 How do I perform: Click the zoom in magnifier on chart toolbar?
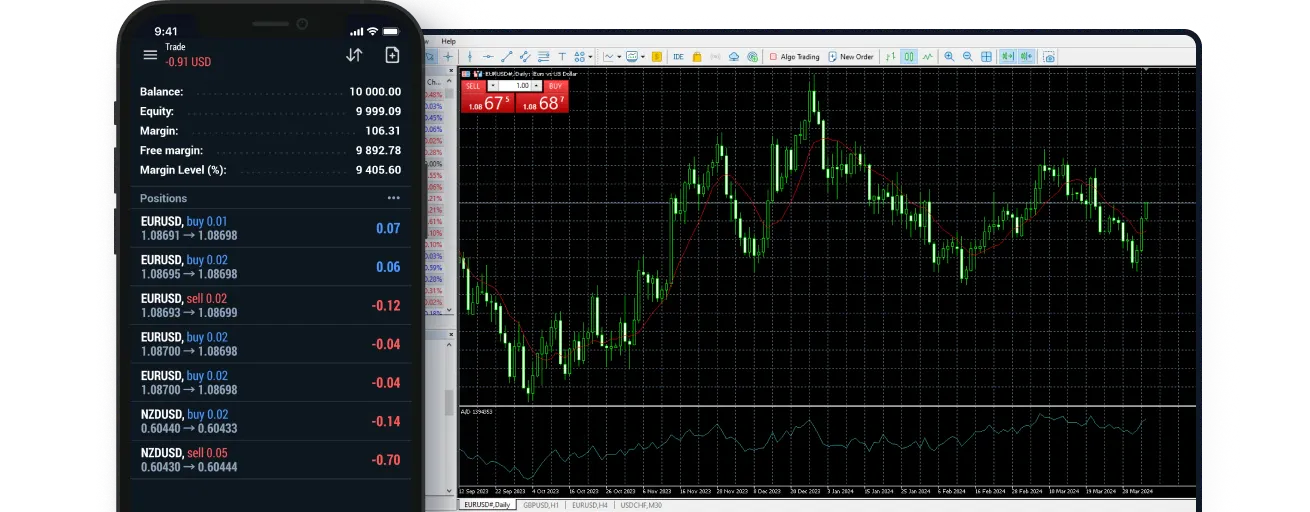point(949,57)
